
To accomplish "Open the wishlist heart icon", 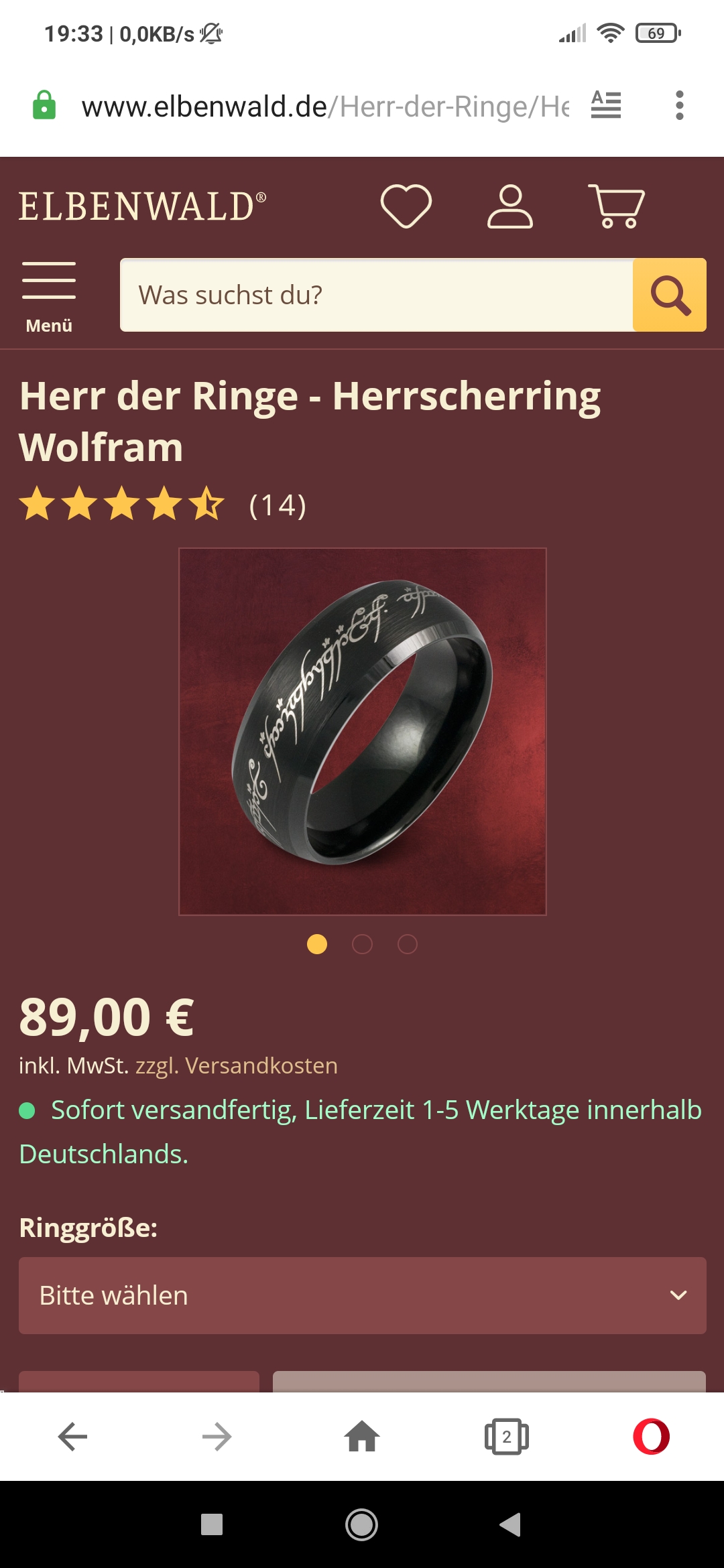I will (x=406, y=206).
